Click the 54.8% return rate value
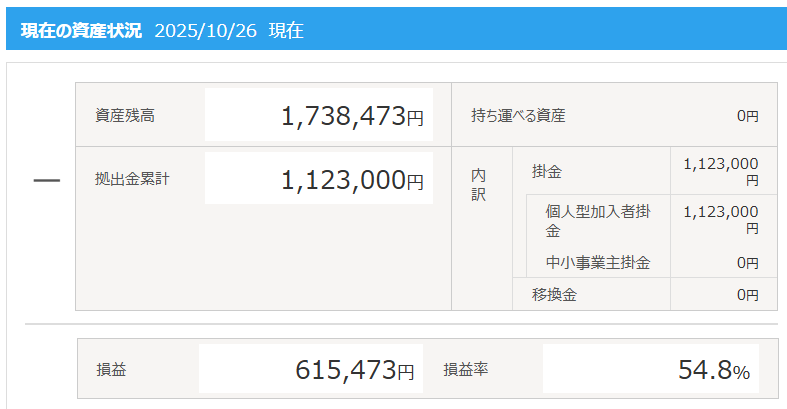This screenshot has height=409, width=787. (713, 370)
